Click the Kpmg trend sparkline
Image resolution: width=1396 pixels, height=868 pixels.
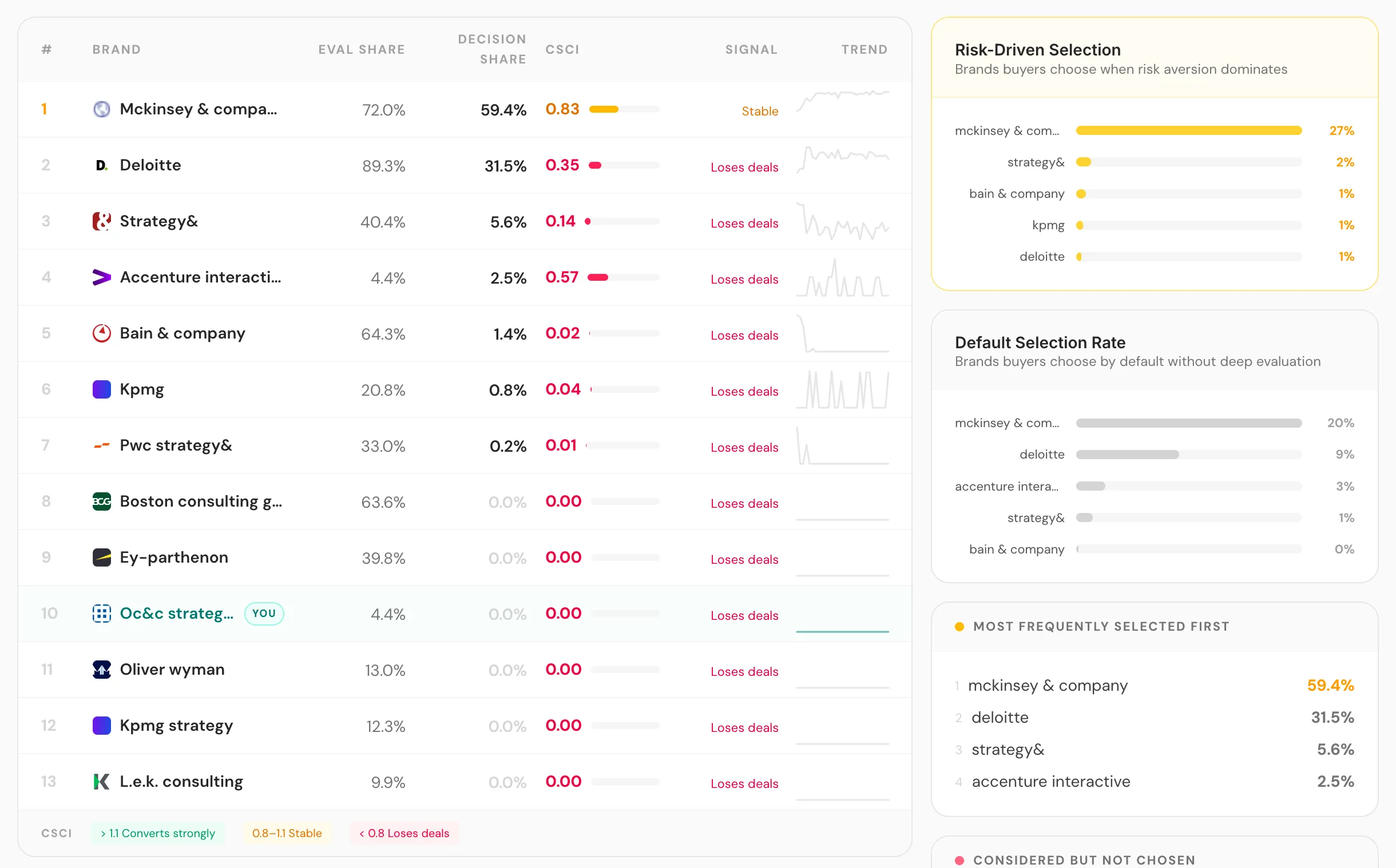pyautogui.click(x=842, y=389)
